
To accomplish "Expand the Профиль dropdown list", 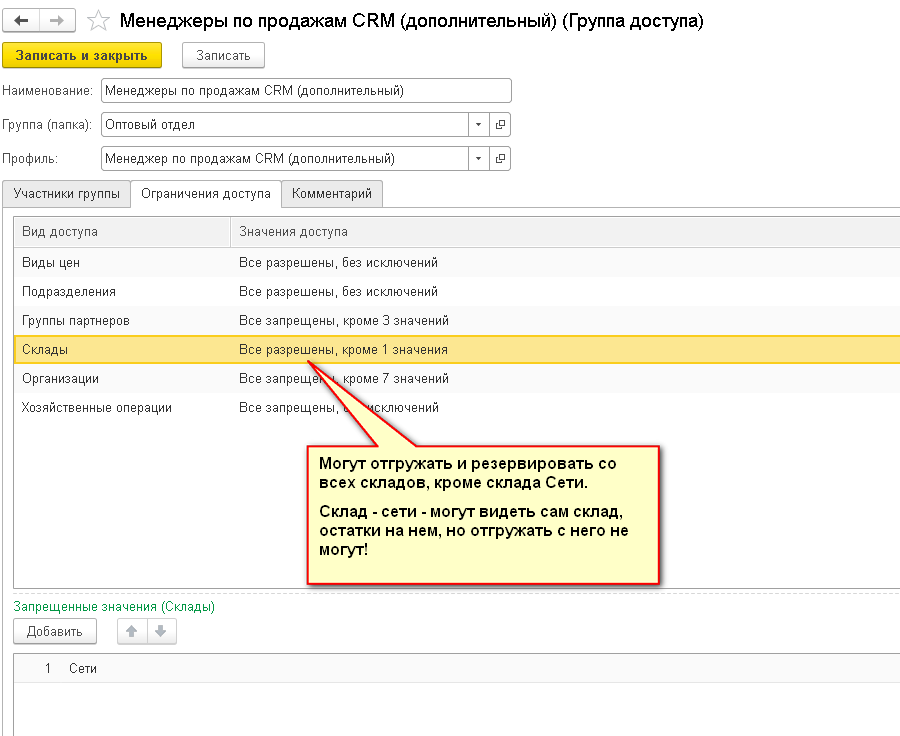I will point(478,158).
